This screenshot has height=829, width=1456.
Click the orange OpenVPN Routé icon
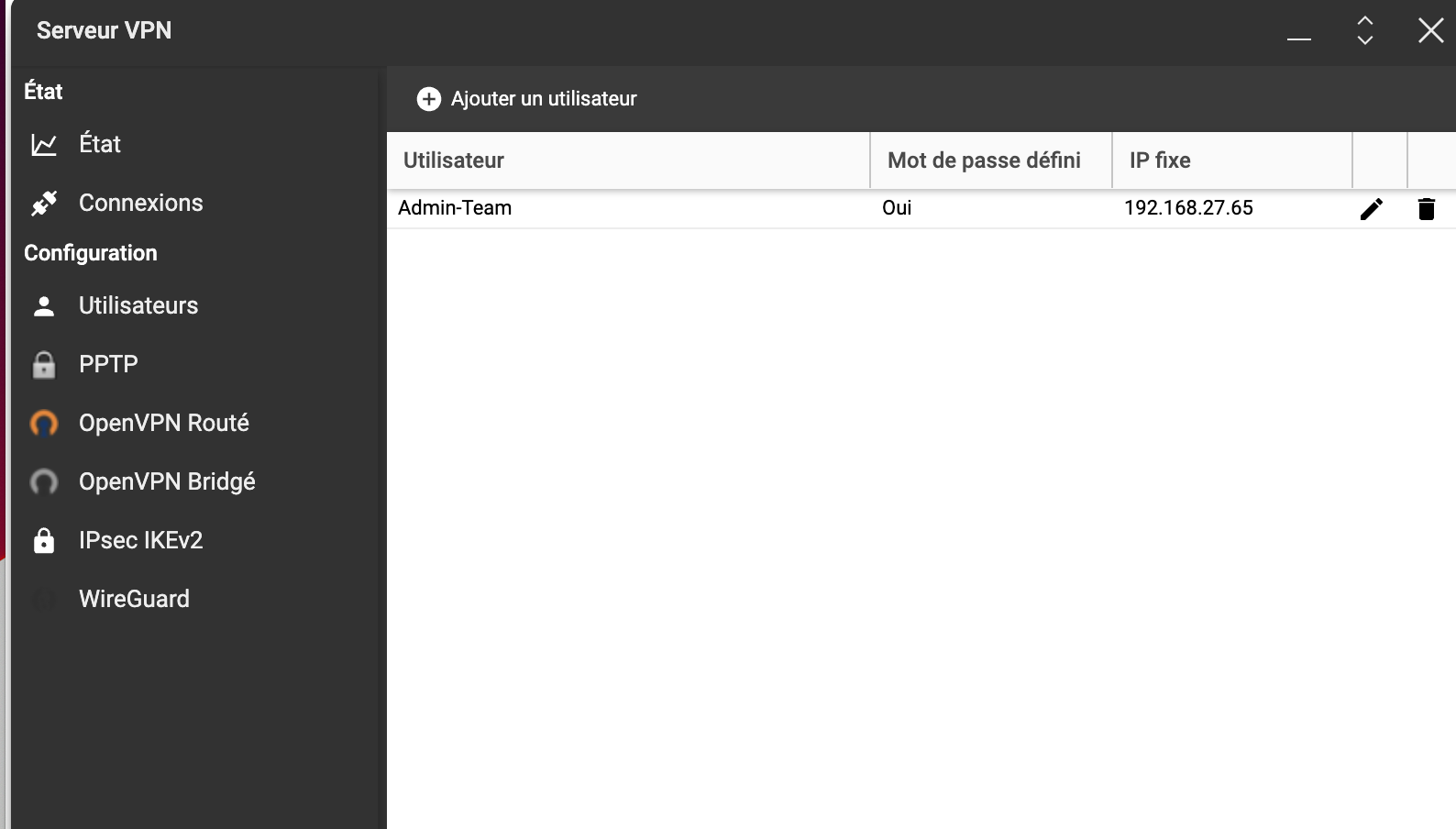point(44,424)
